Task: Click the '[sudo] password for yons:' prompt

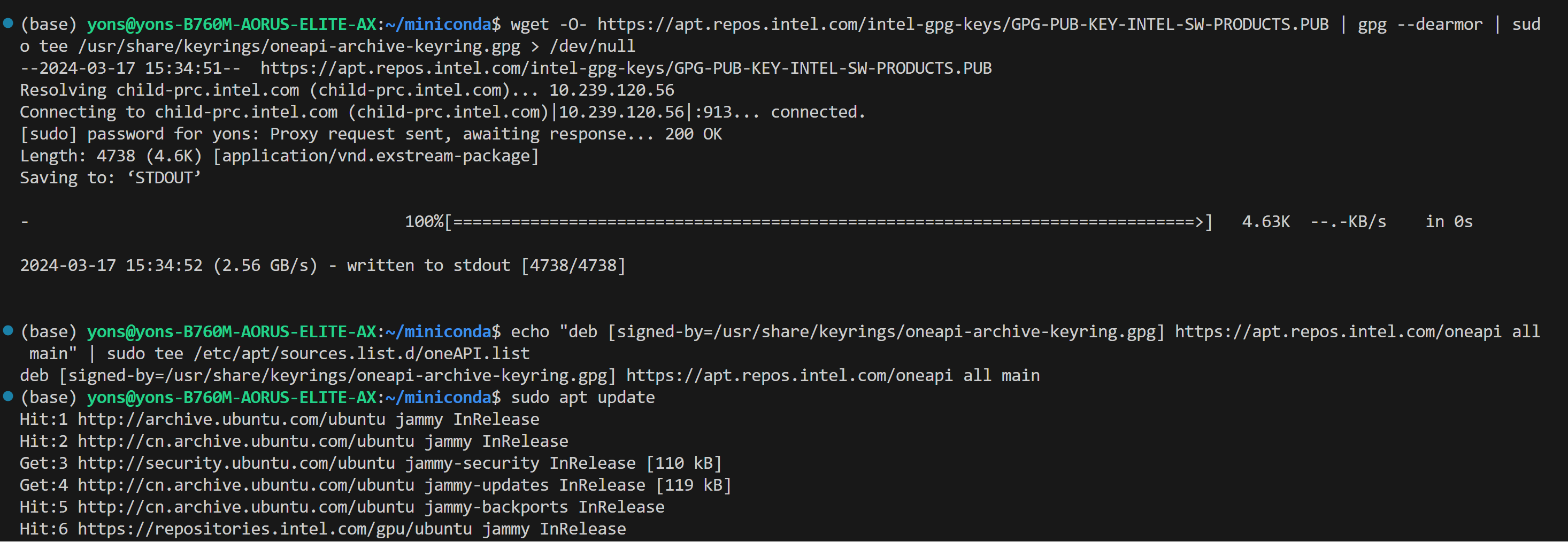Action: click(140, 134)
